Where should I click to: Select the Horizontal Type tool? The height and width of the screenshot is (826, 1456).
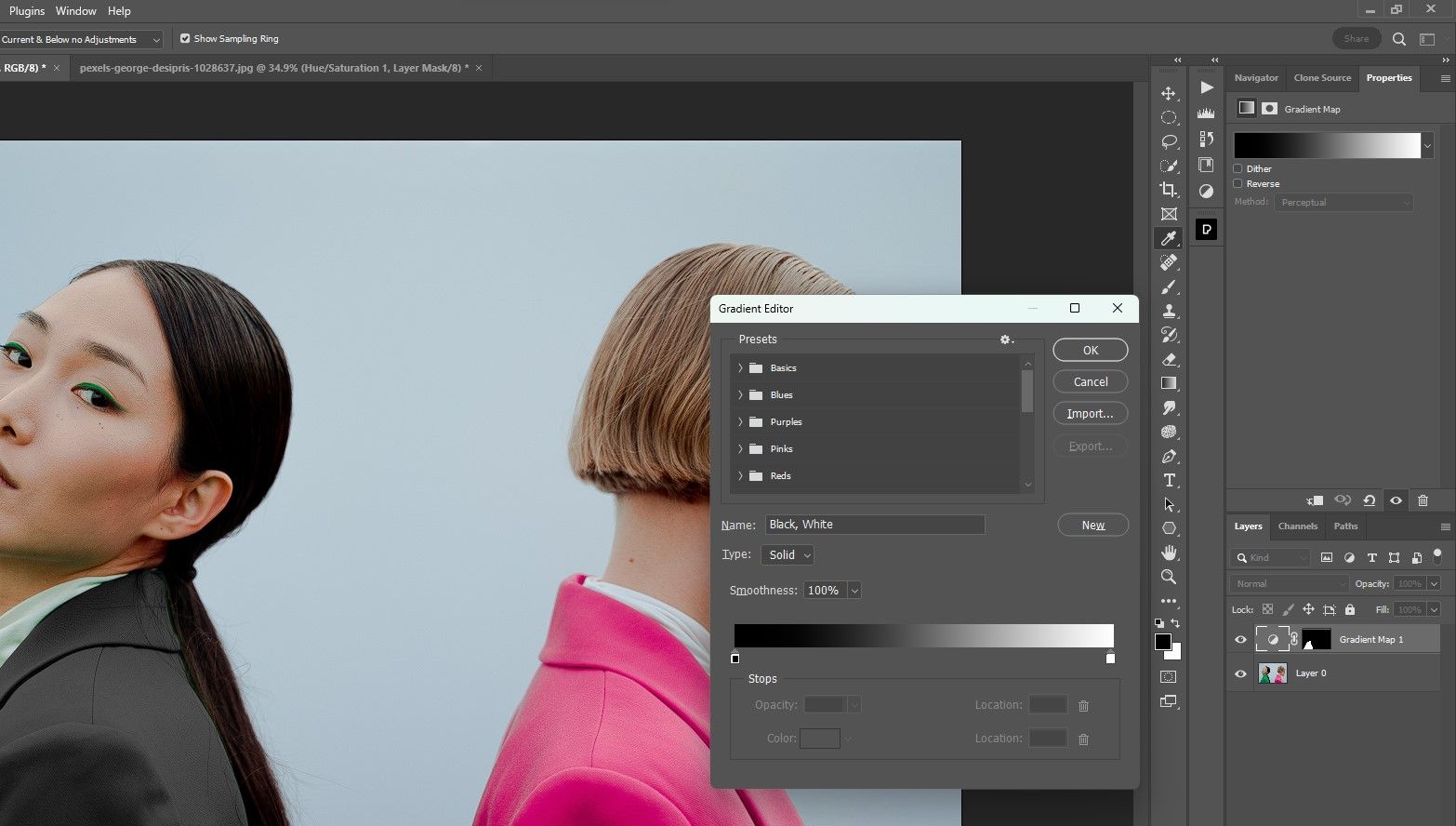point(1169,480)
